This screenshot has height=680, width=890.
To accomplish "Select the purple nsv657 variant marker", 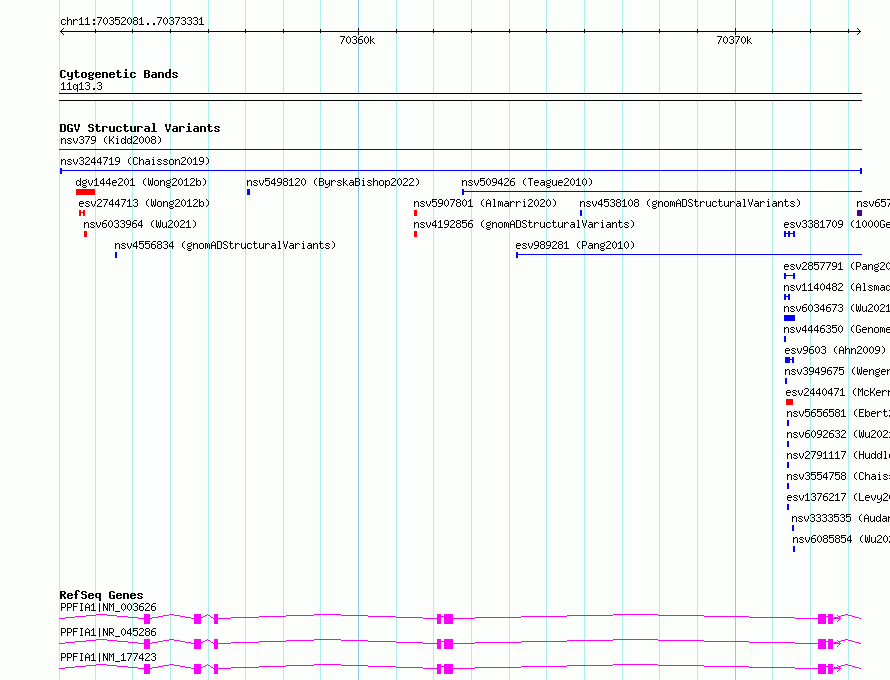I will click(x=859, y=213).
